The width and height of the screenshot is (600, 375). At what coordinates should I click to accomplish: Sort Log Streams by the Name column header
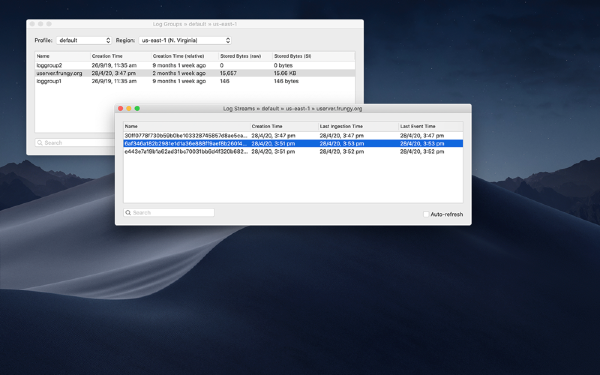tap(187, 126)
